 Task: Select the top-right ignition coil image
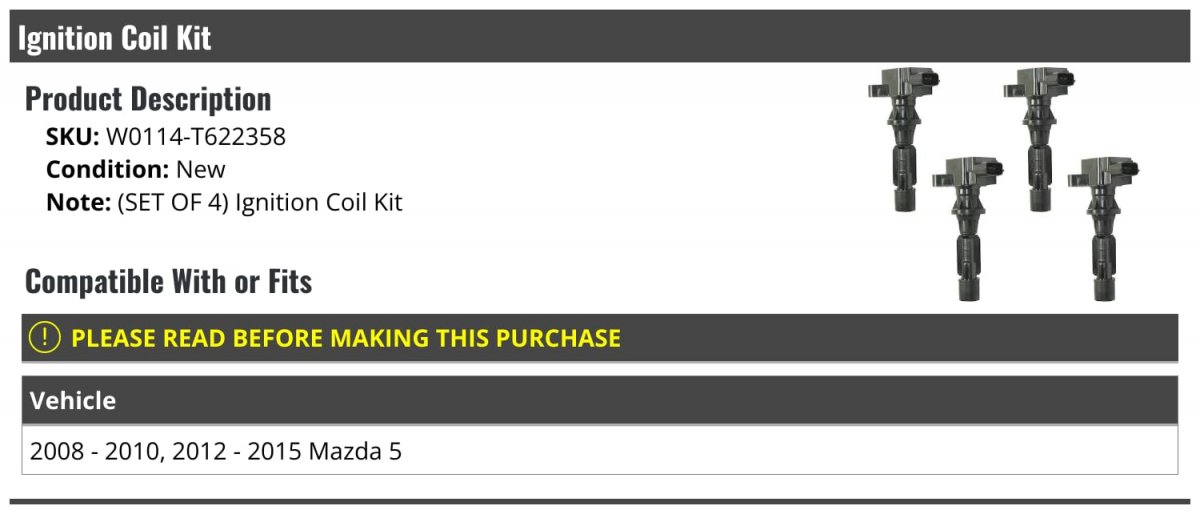[x=1040, y=139]
